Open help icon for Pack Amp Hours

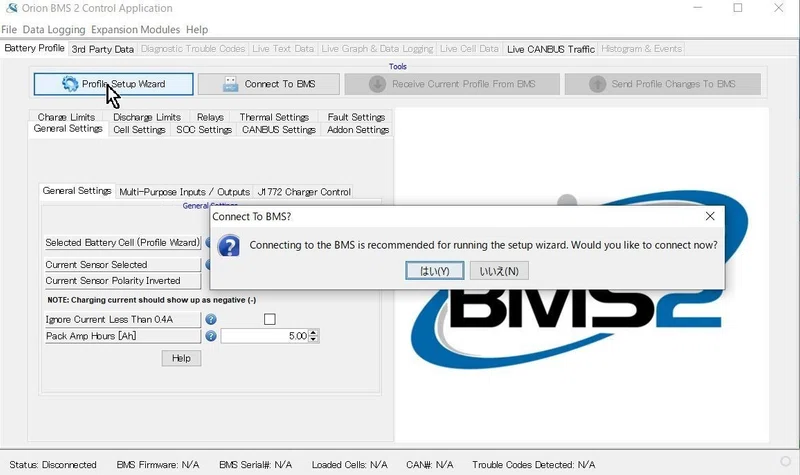[211, 336]
